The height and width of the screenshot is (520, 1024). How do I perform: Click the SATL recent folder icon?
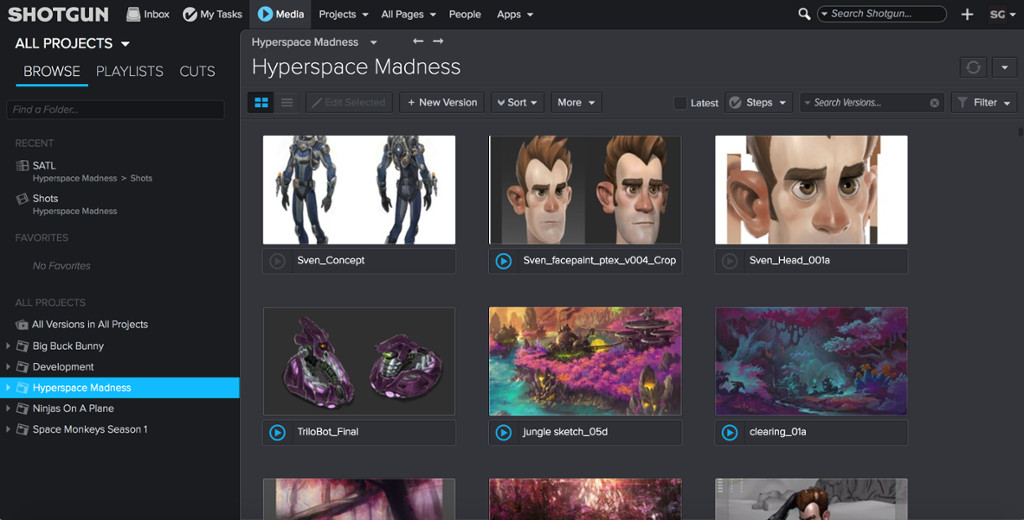pos(22,166)
